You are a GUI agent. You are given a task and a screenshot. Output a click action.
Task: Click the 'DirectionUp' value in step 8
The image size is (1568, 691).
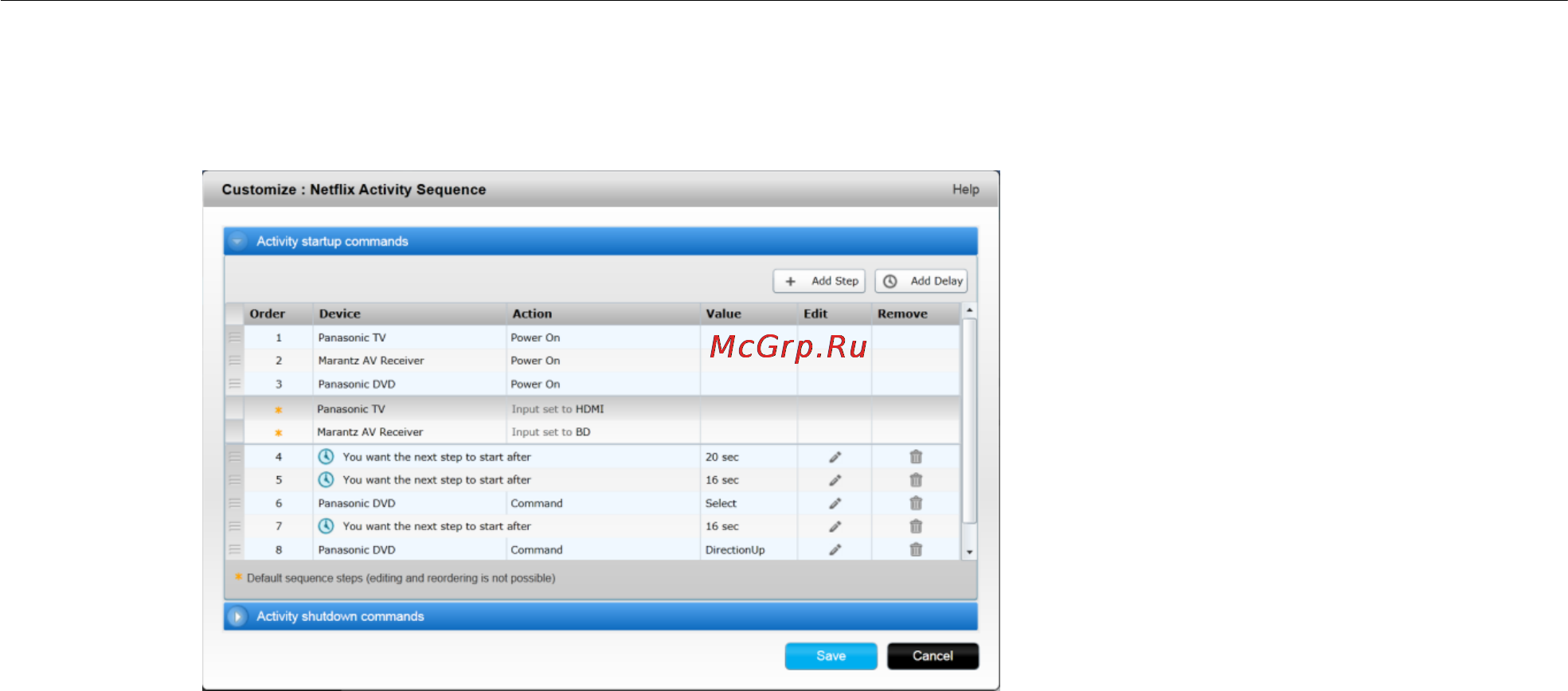coord(735,550)
